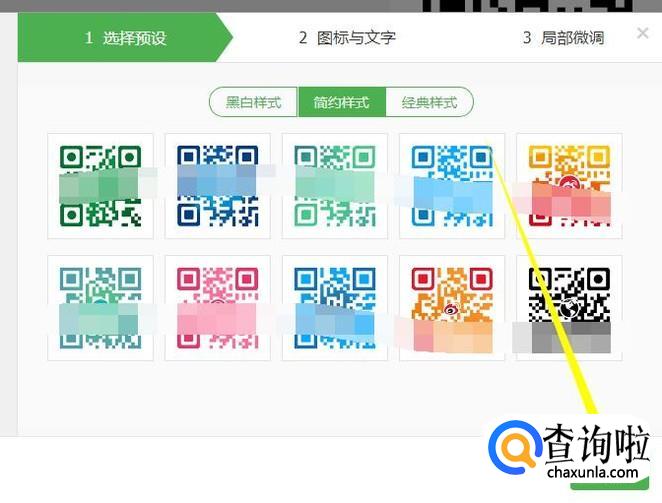This screenshot has height=503, width=662.
Task: Choose the navy blue QR code preset
Action: [217, 186]
